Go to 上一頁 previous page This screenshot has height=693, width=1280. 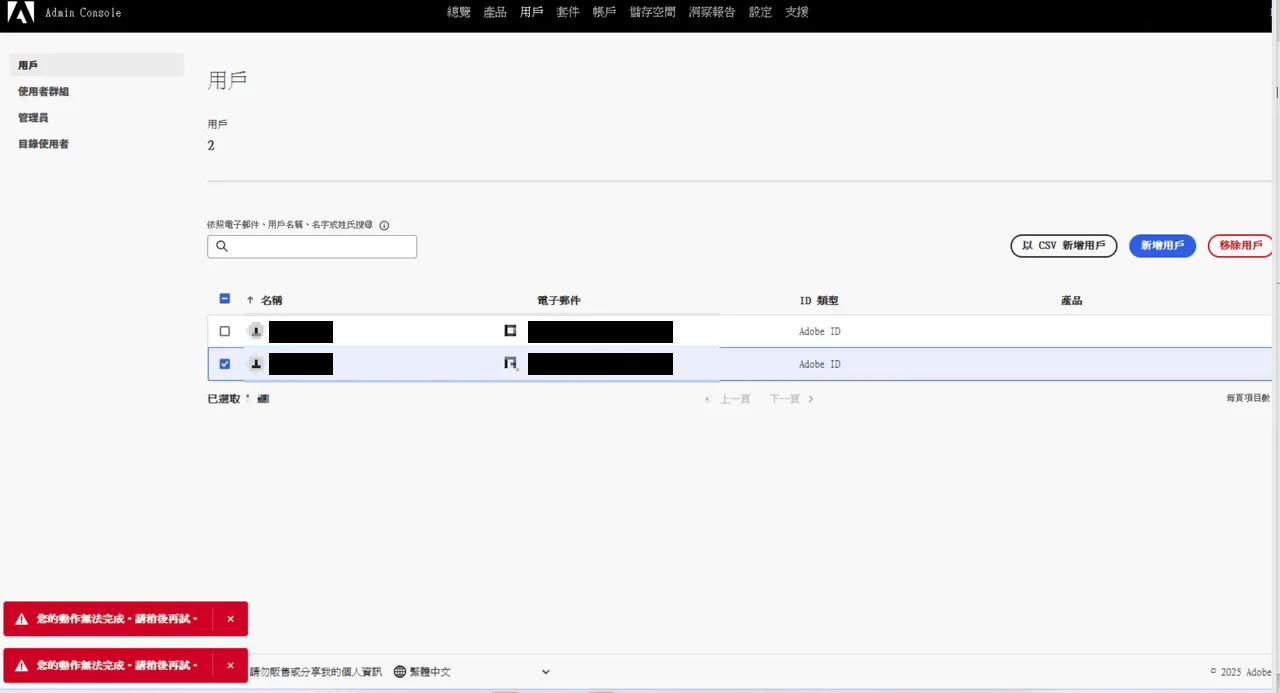coord(727,399)
